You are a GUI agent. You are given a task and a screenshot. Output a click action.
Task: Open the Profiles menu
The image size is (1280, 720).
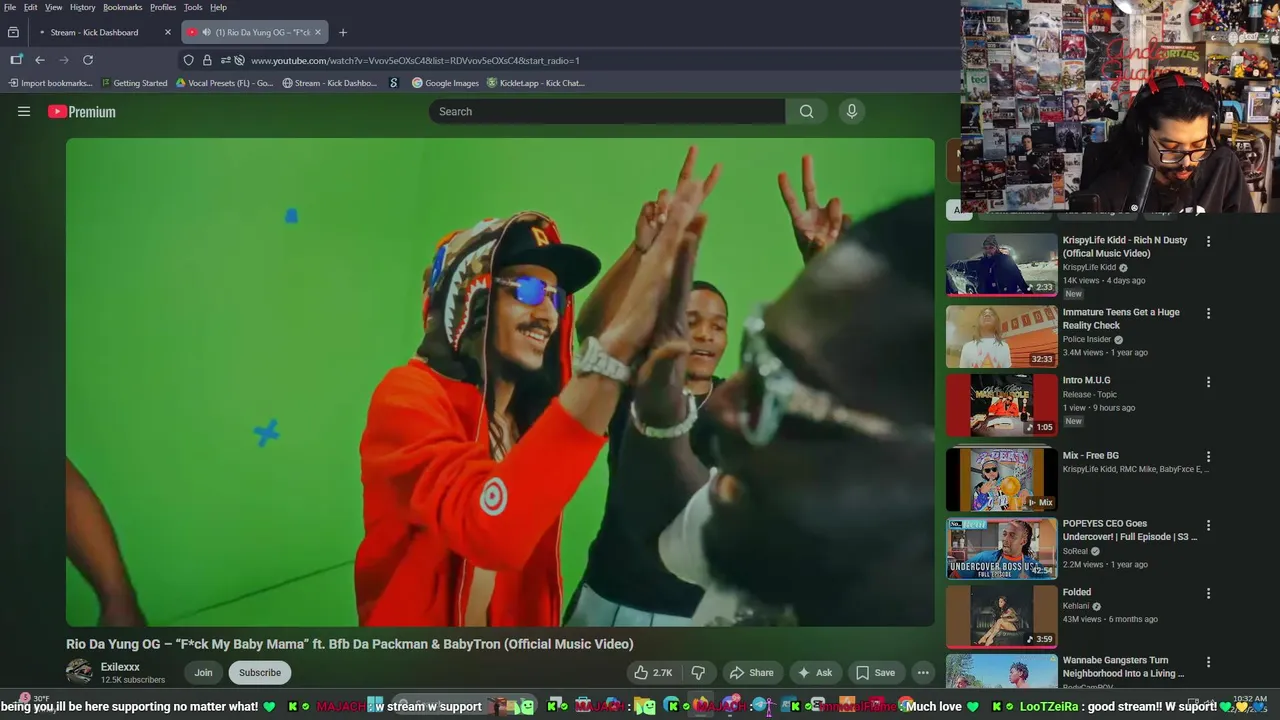163,7
